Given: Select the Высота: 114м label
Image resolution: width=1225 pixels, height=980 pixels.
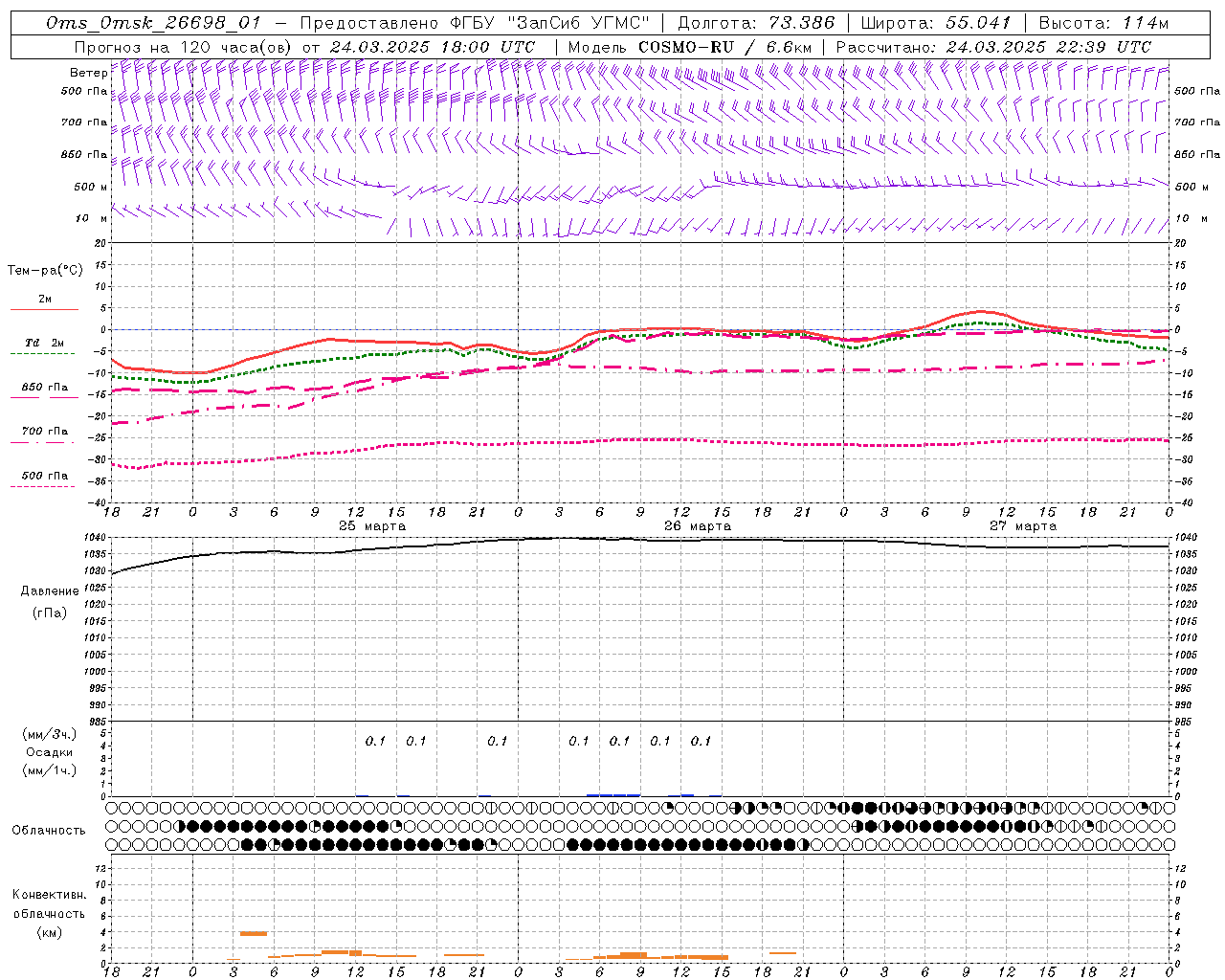Looking at the screenshot, I should click(x=1103, y=23).
